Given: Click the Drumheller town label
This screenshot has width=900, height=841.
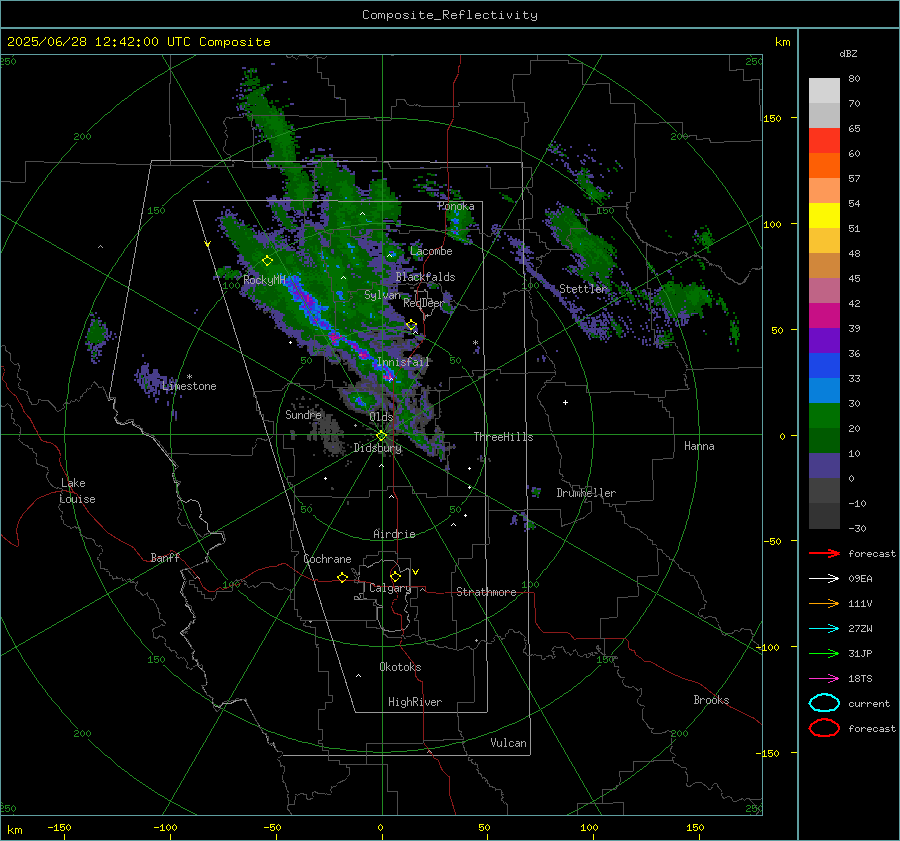Looking at the screenshot, I should pos(586,493).
